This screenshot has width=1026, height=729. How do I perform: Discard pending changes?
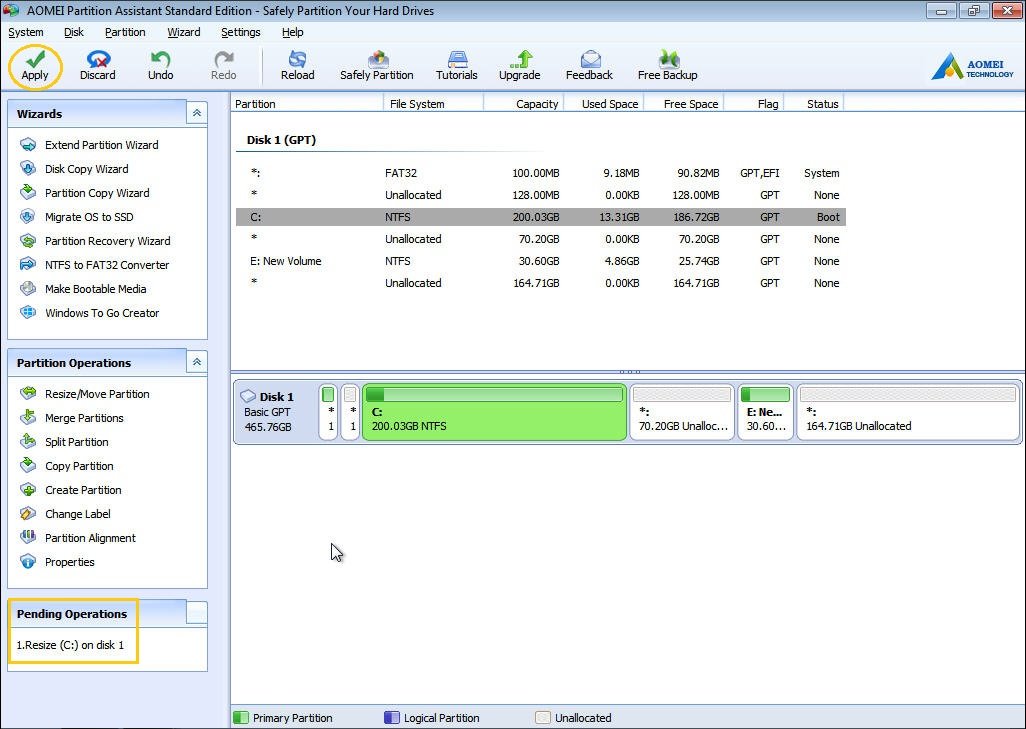tap(97, 66)
